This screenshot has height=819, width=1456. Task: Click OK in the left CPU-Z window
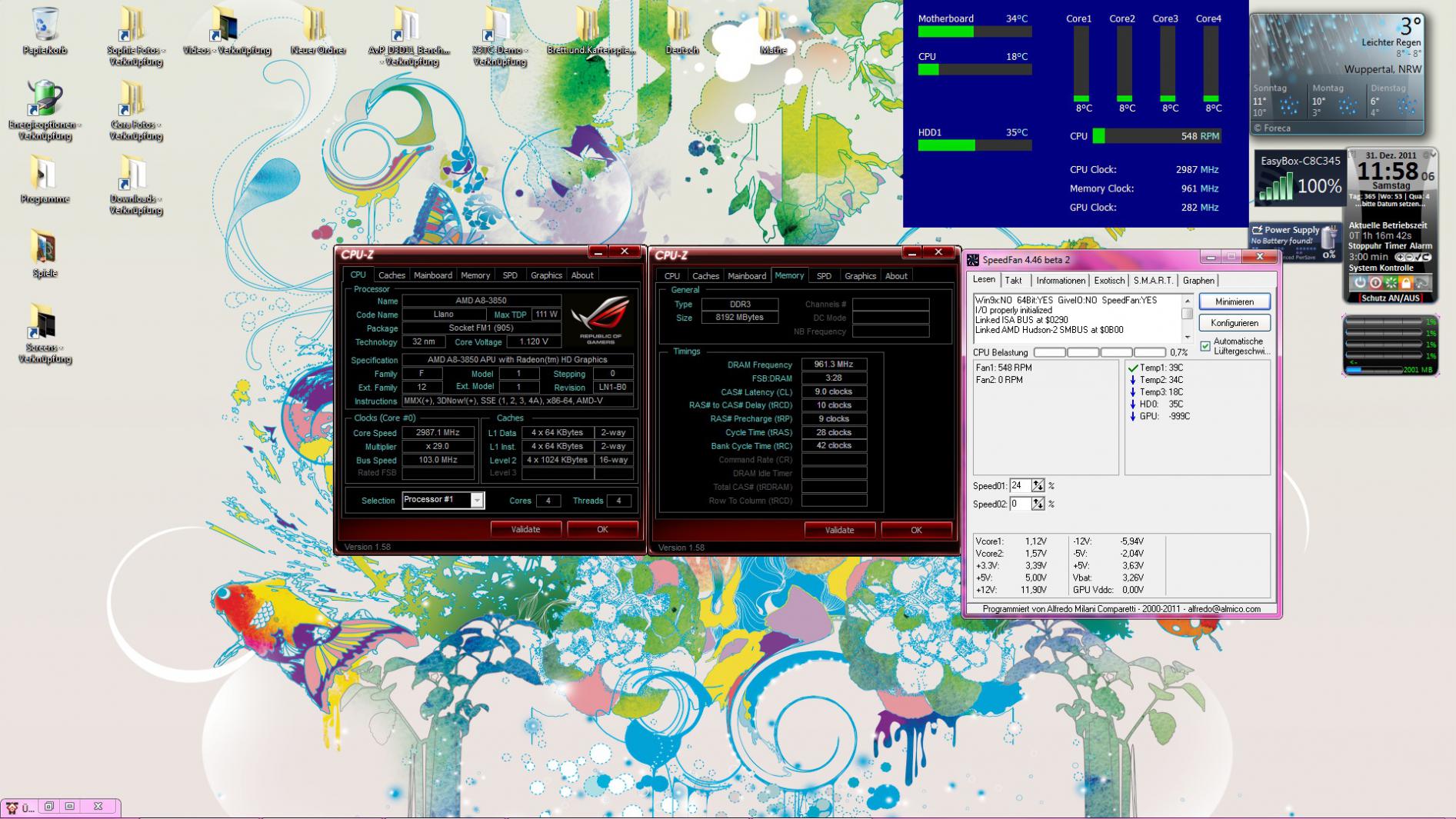602,529
